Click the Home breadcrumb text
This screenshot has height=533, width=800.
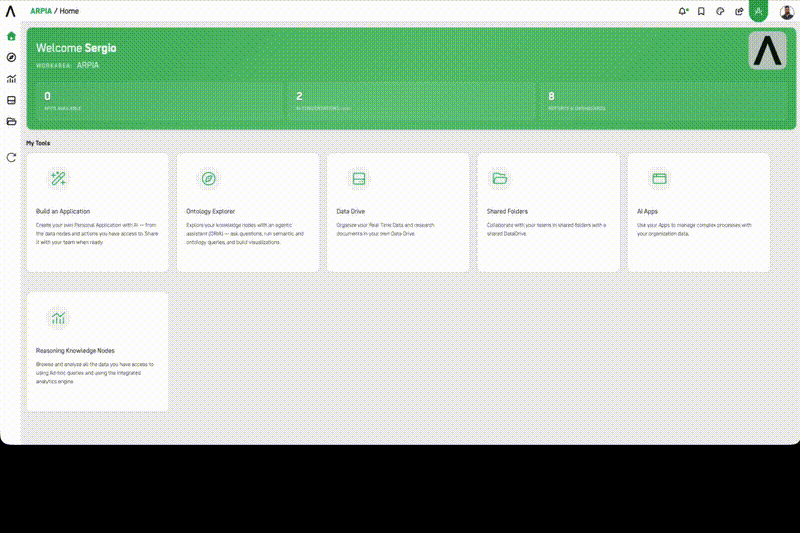(69, 11)
